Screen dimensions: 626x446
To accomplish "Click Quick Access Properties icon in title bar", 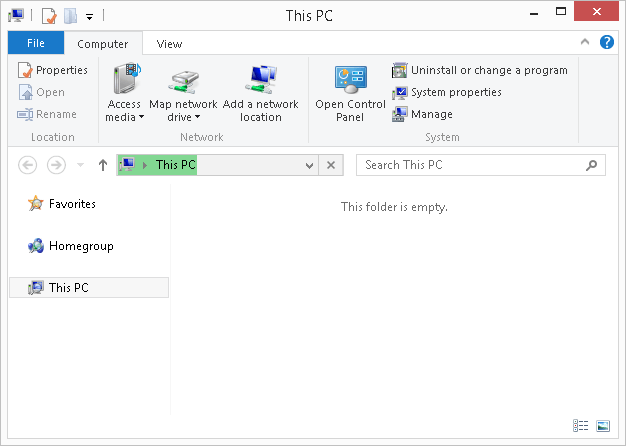I will point(49,16).
